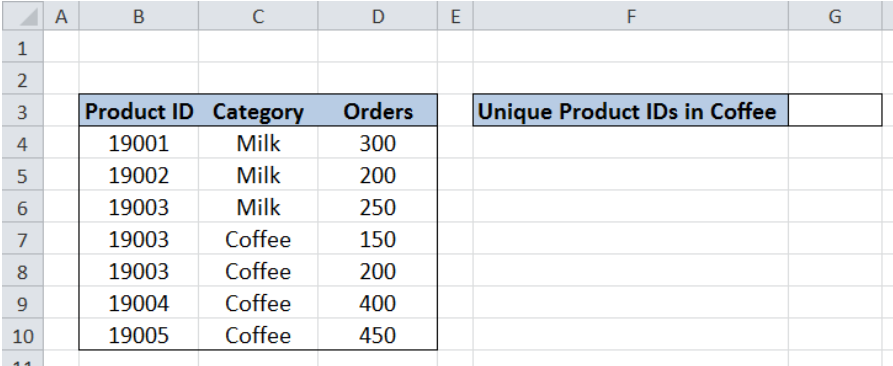Screen dimensions: 893x366
Task: Select Unique Product IDs in Coffee cell
Action: point(630,110)
